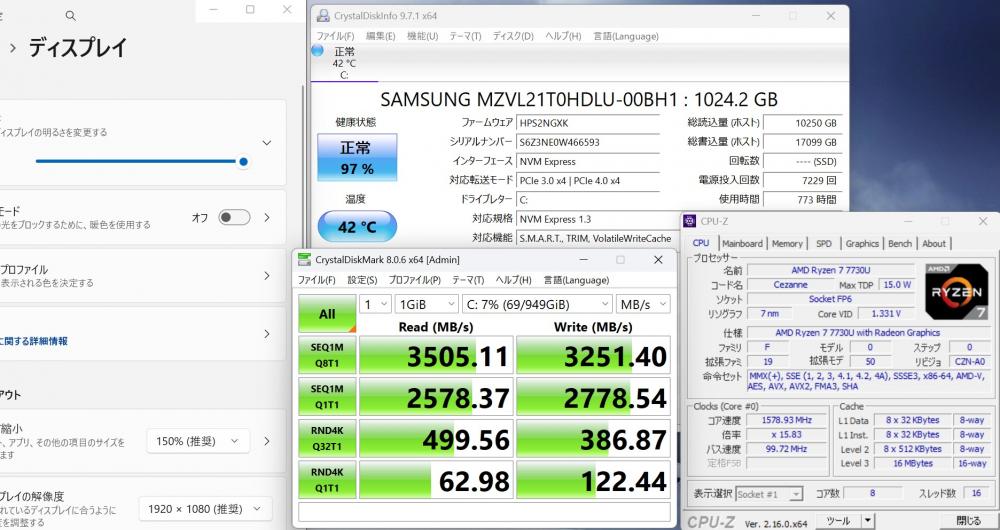Open CrystalDiskInfo ディスク(D) menu
The height and width of the screenshot is (530, 1000).
pos(513,36)
